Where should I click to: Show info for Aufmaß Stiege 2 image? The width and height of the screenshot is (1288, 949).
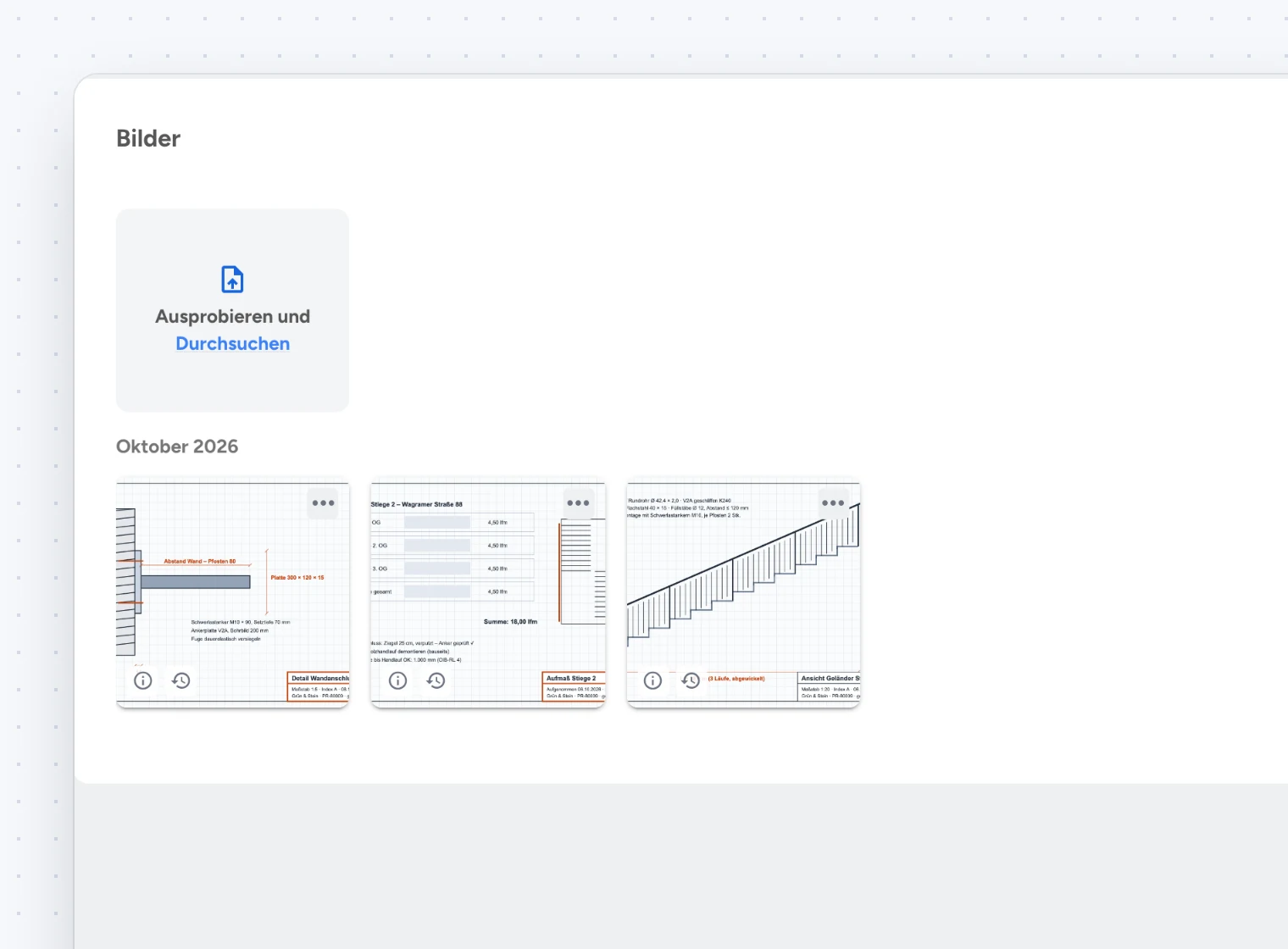coord(398,680)
